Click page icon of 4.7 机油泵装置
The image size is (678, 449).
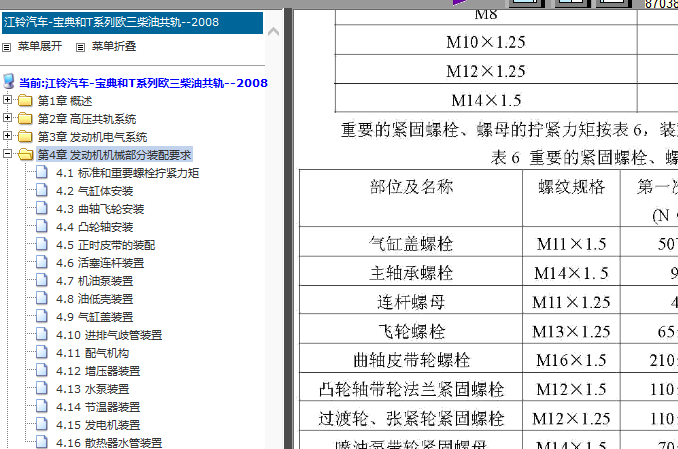point(42,280)
